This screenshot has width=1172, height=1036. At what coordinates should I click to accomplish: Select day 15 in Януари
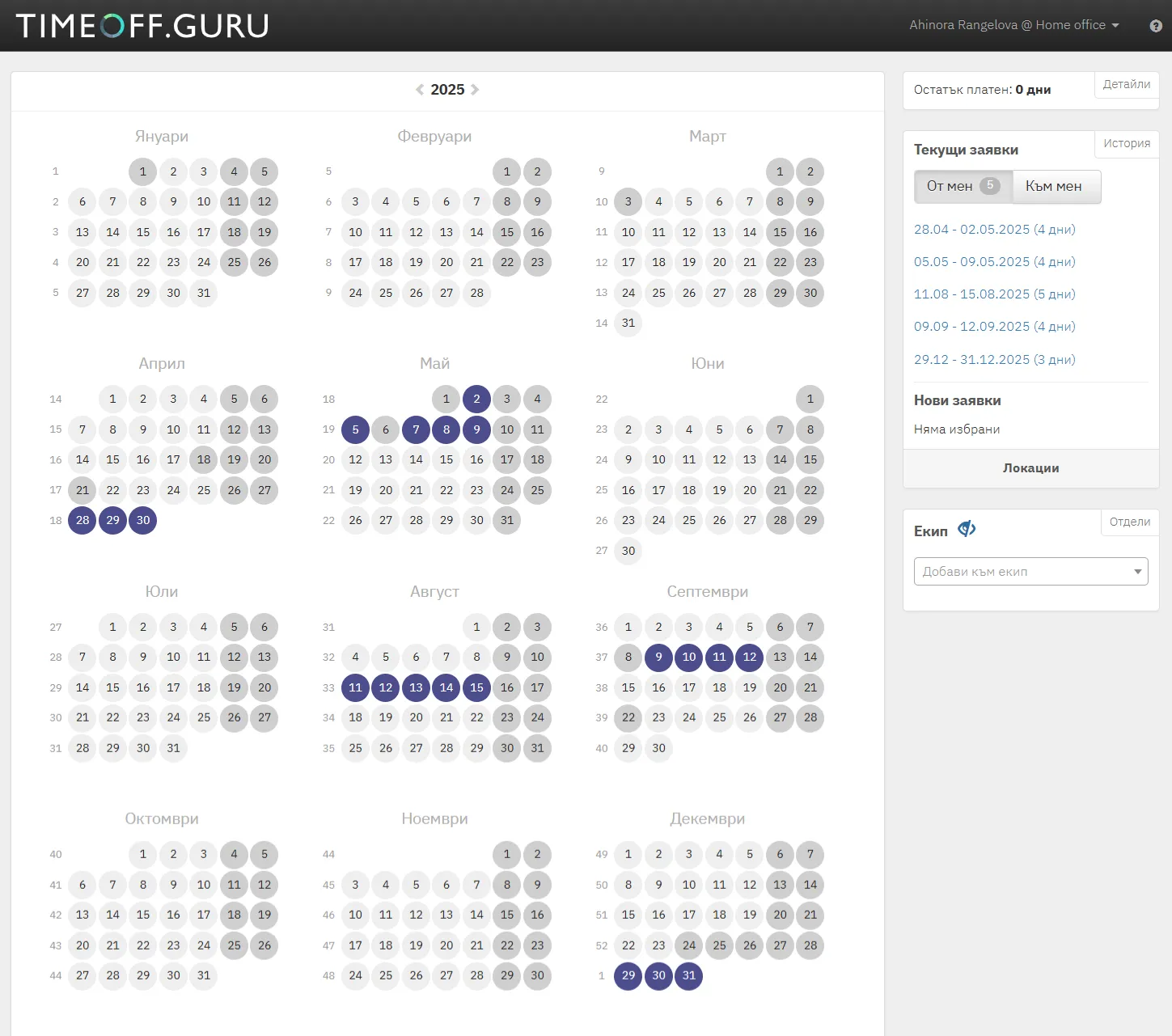143,232
